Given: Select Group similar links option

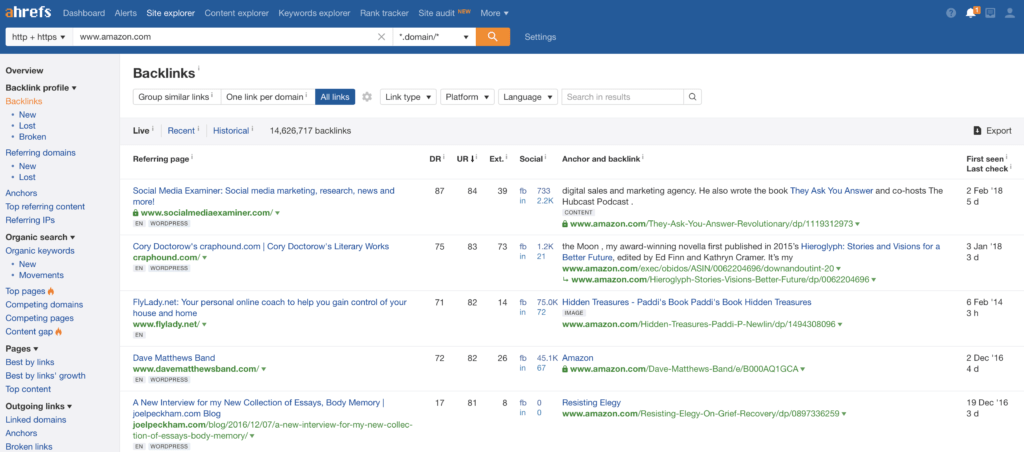Looking at the screenshot, I should (176, 97).
